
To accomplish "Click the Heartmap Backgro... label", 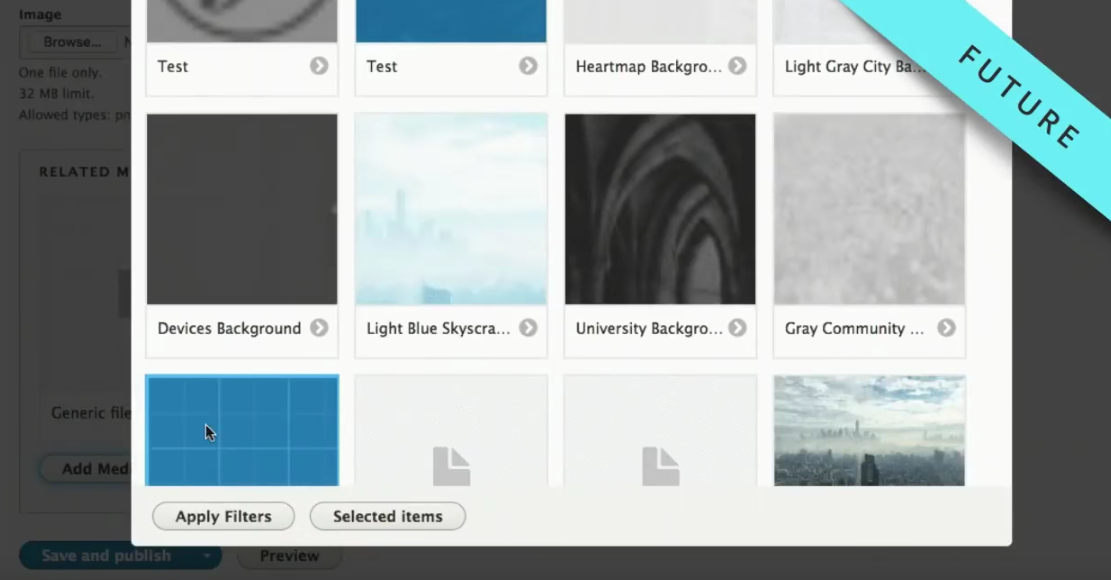I will coord(649,67).
